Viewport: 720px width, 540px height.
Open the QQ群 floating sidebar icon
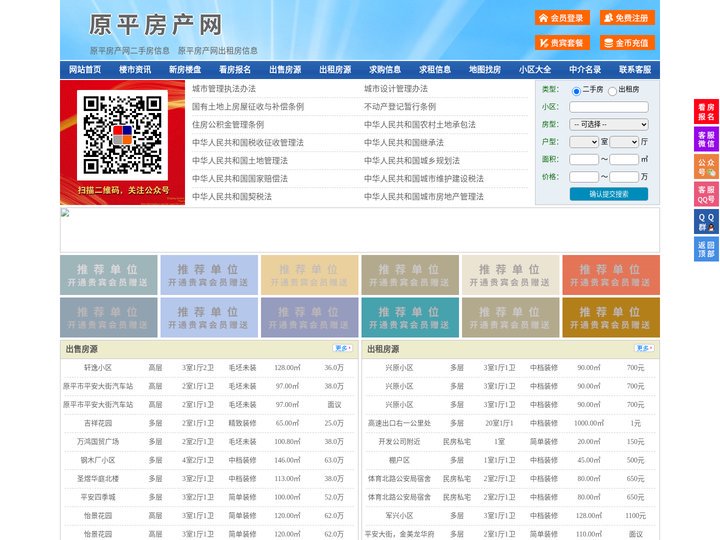tap(706, 222)
